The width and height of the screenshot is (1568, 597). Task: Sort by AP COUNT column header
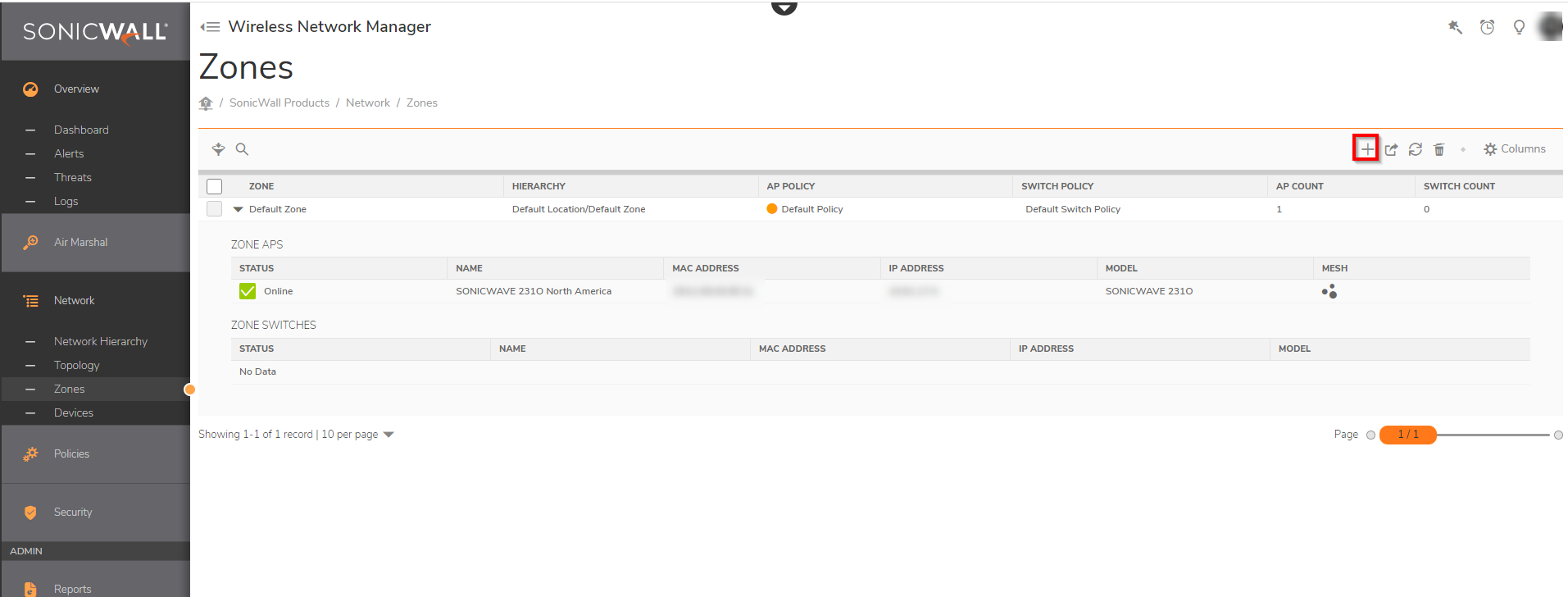(1299, 186)
